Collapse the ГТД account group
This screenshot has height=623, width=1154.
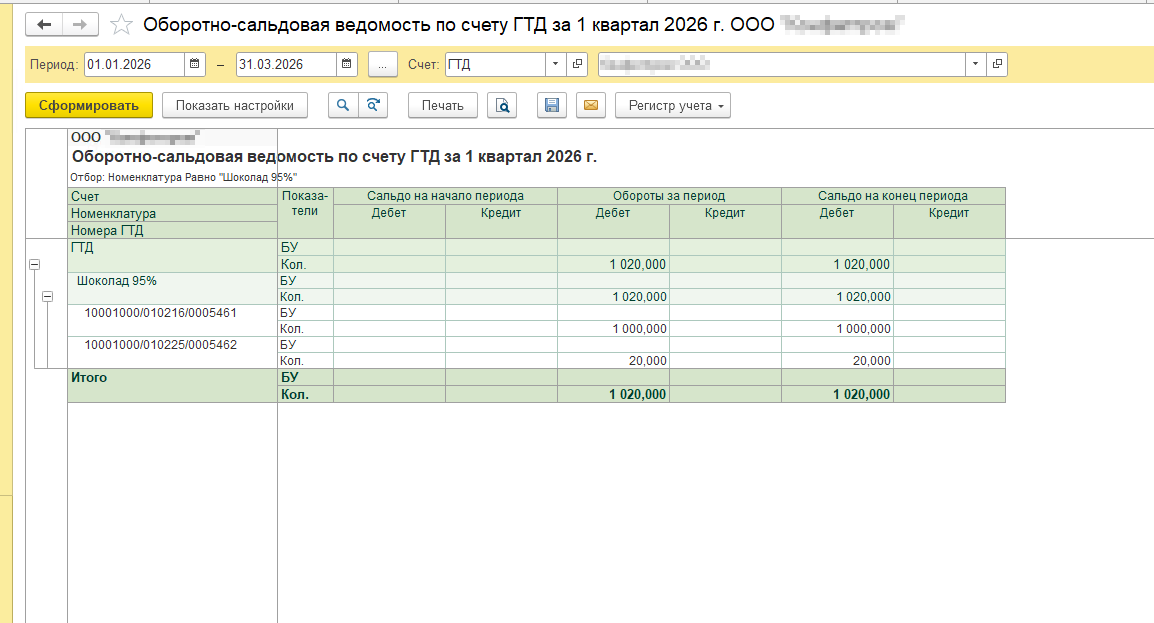35,264
